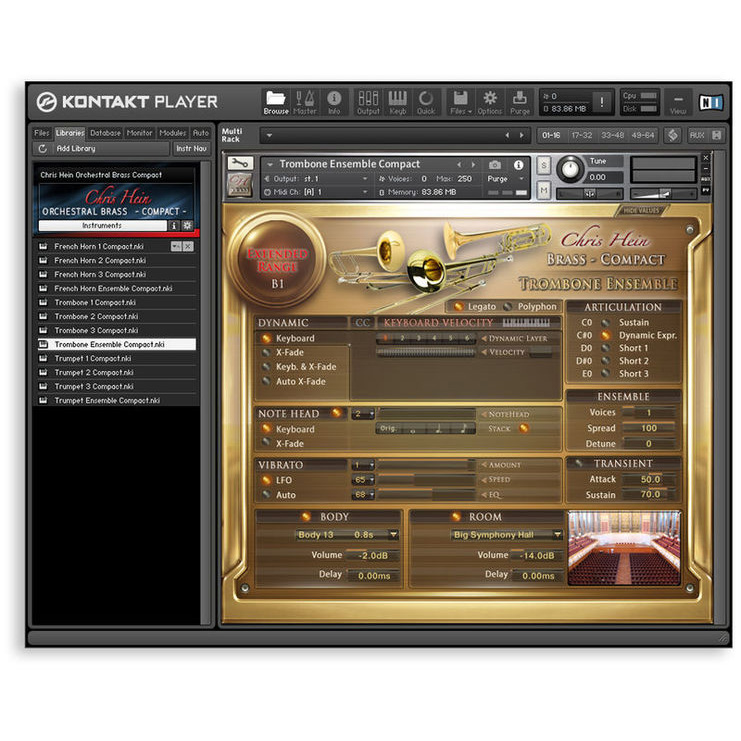Click the Instr Nav button
The height and width of the screenshot is (741, 741).
191,148
